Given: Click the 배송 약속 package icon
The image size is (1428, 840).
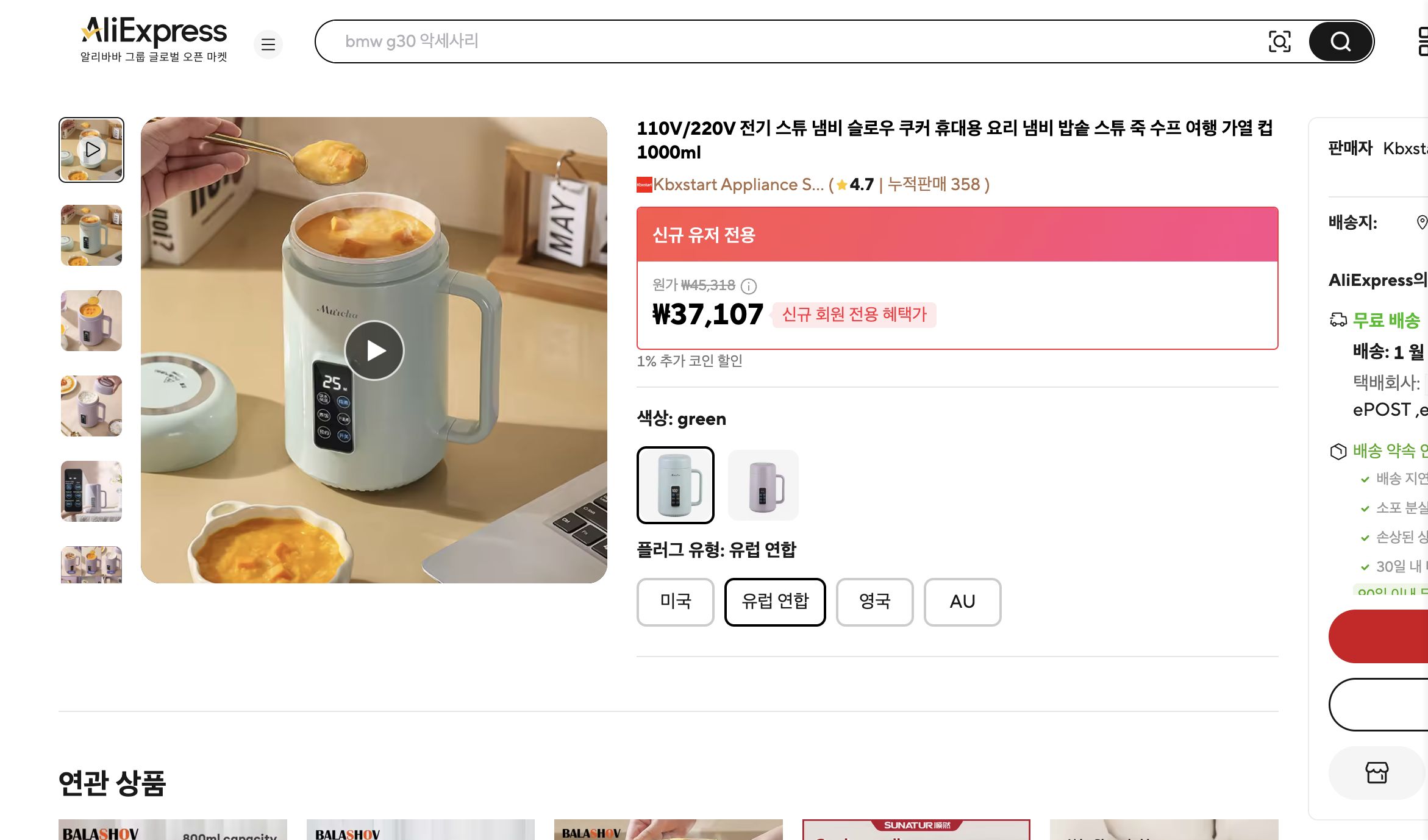Looking at the screenshot, I should click(1338, 451).
